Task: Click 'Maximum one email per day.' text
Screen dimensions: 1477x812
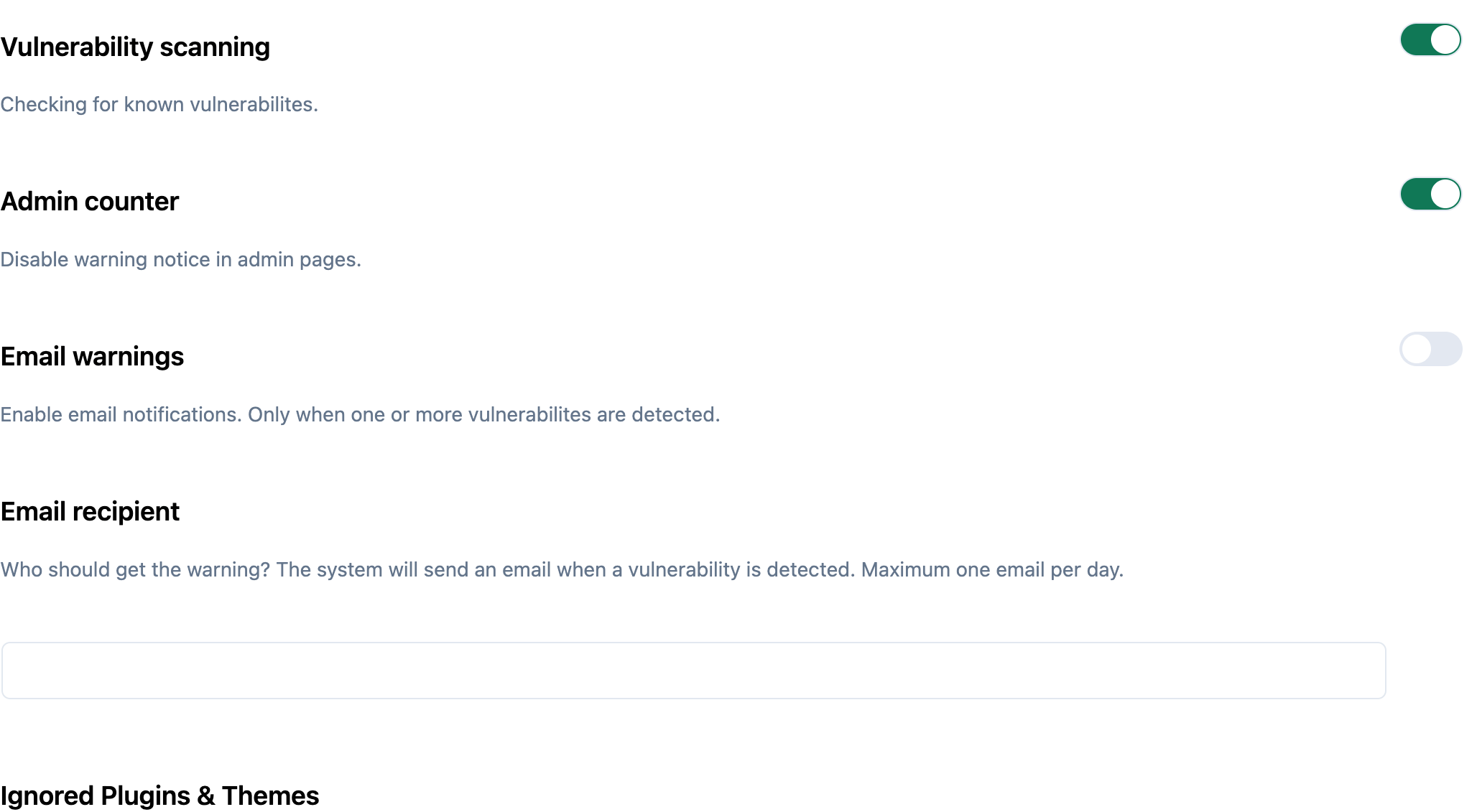Action: coord(992,570)
